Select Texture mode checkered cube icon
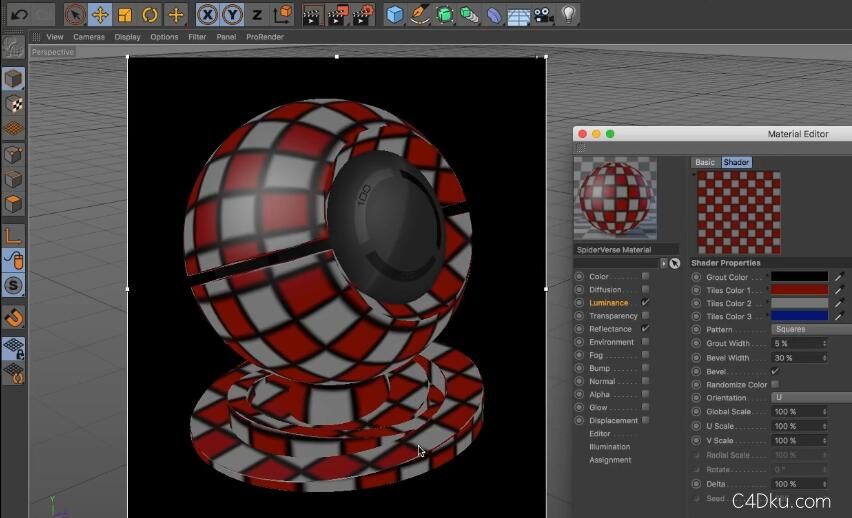This screenshot has width=852, height=518. click(x=13, y=104)
